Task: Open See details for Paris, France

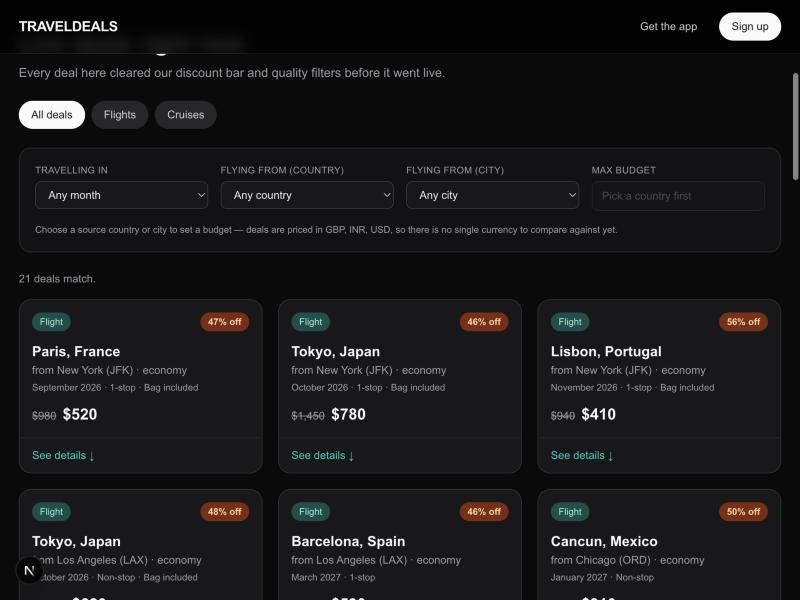Action: 63,455
